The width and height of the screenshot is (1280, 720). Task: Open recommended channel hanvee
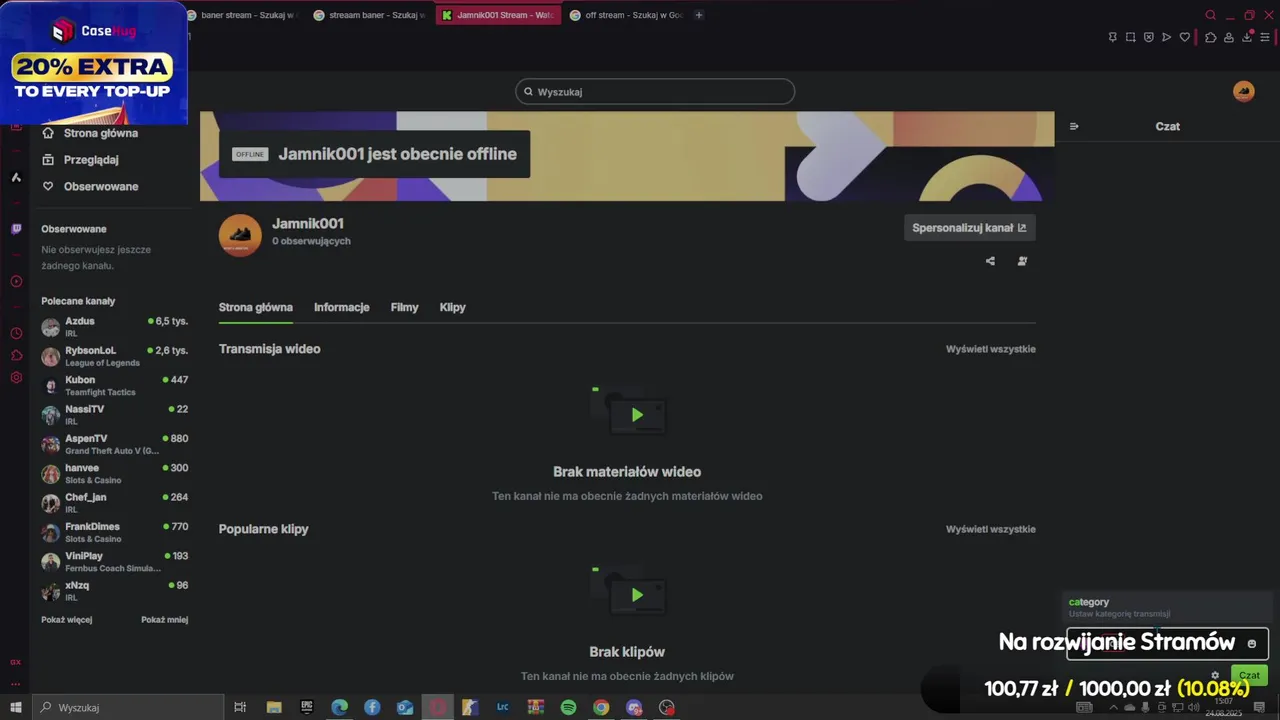click(x=114, y=473)
